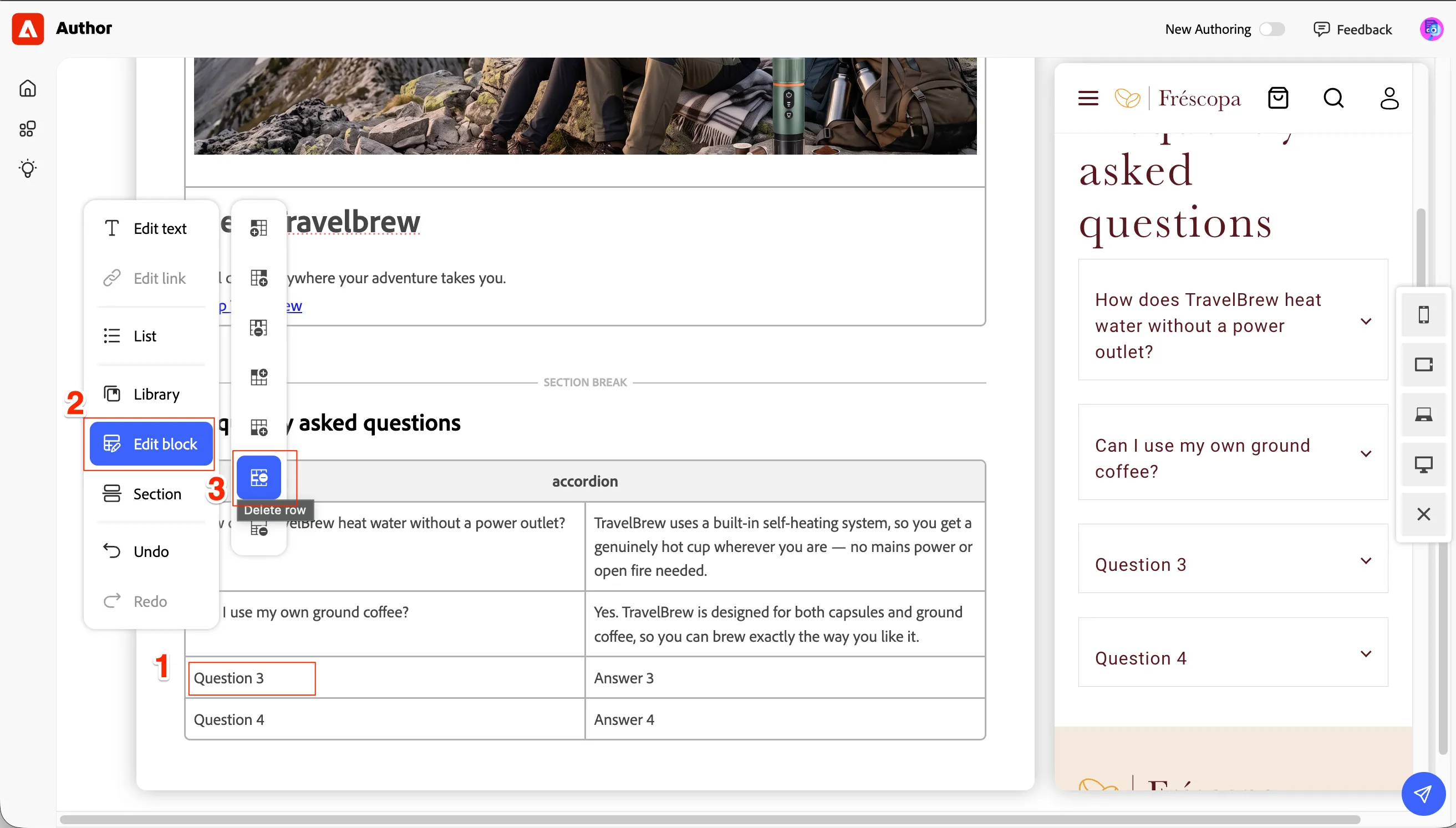Choose Edit text from the edit menu
Viewport: 1456px width, 828px height.
coord(151,228)
